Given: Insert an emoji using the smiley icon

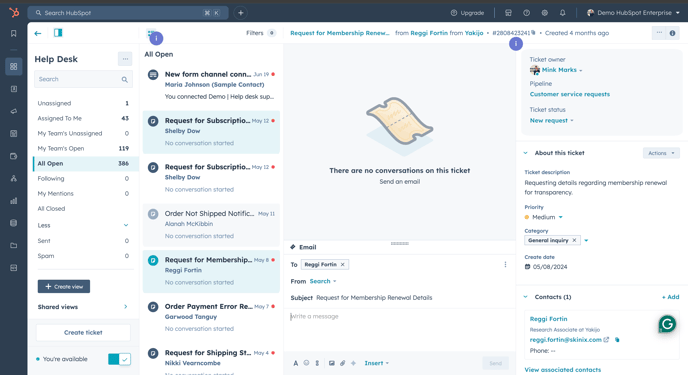Looking at the screenshot, I should [x=306, y=363].
